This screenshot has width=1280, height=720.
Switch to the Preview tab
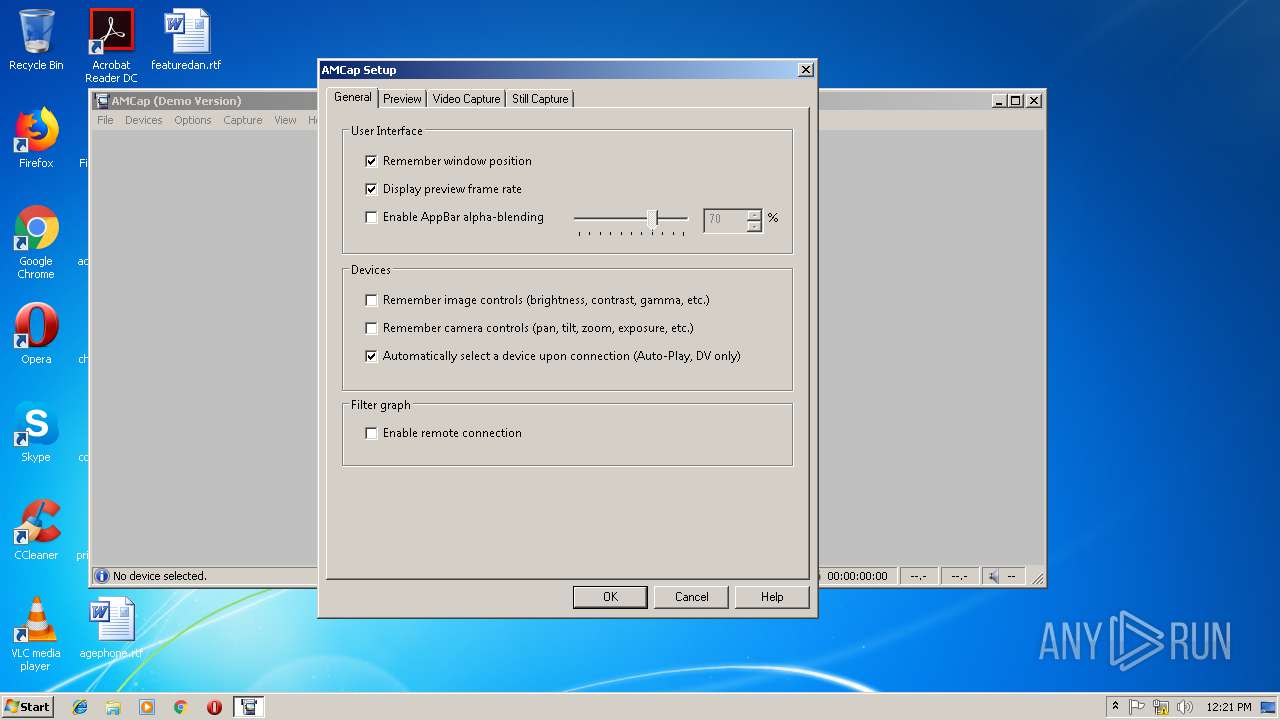(402, 99)
